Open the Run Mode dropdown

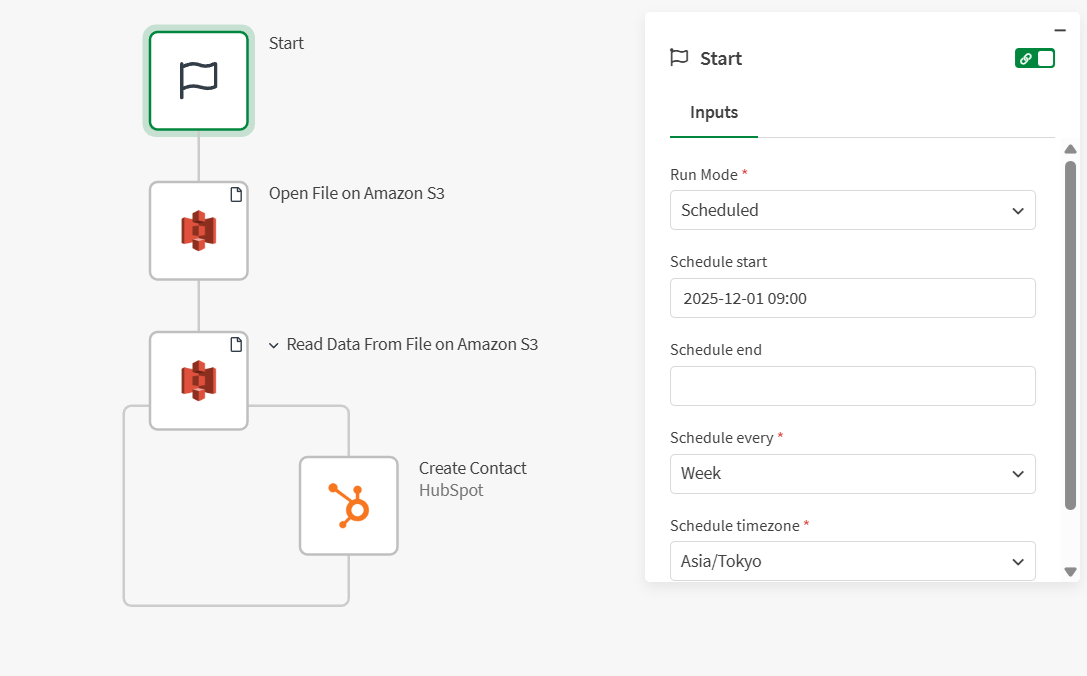(x=852, y=210)
